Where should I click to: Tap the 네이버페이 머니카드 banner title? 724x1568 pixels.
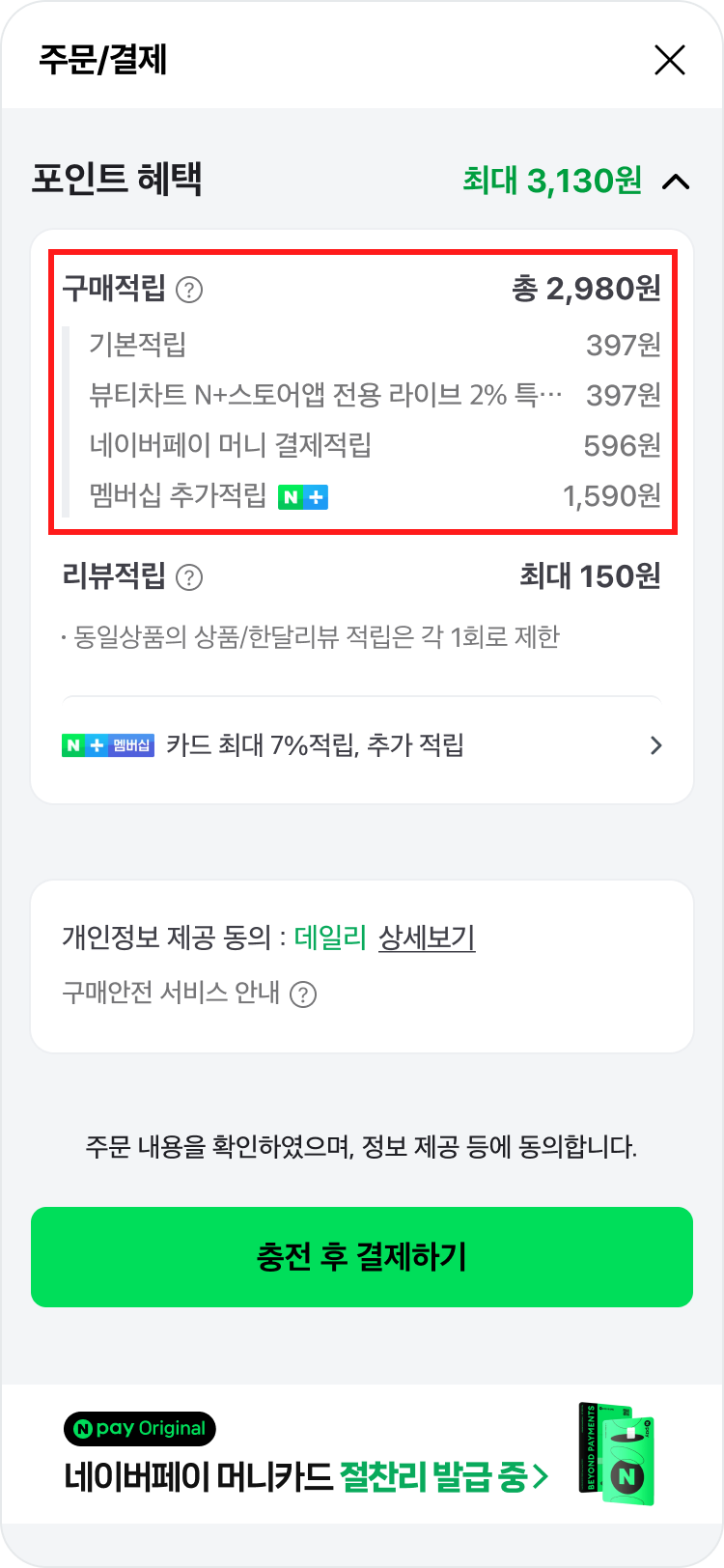tap(199, 1477)
